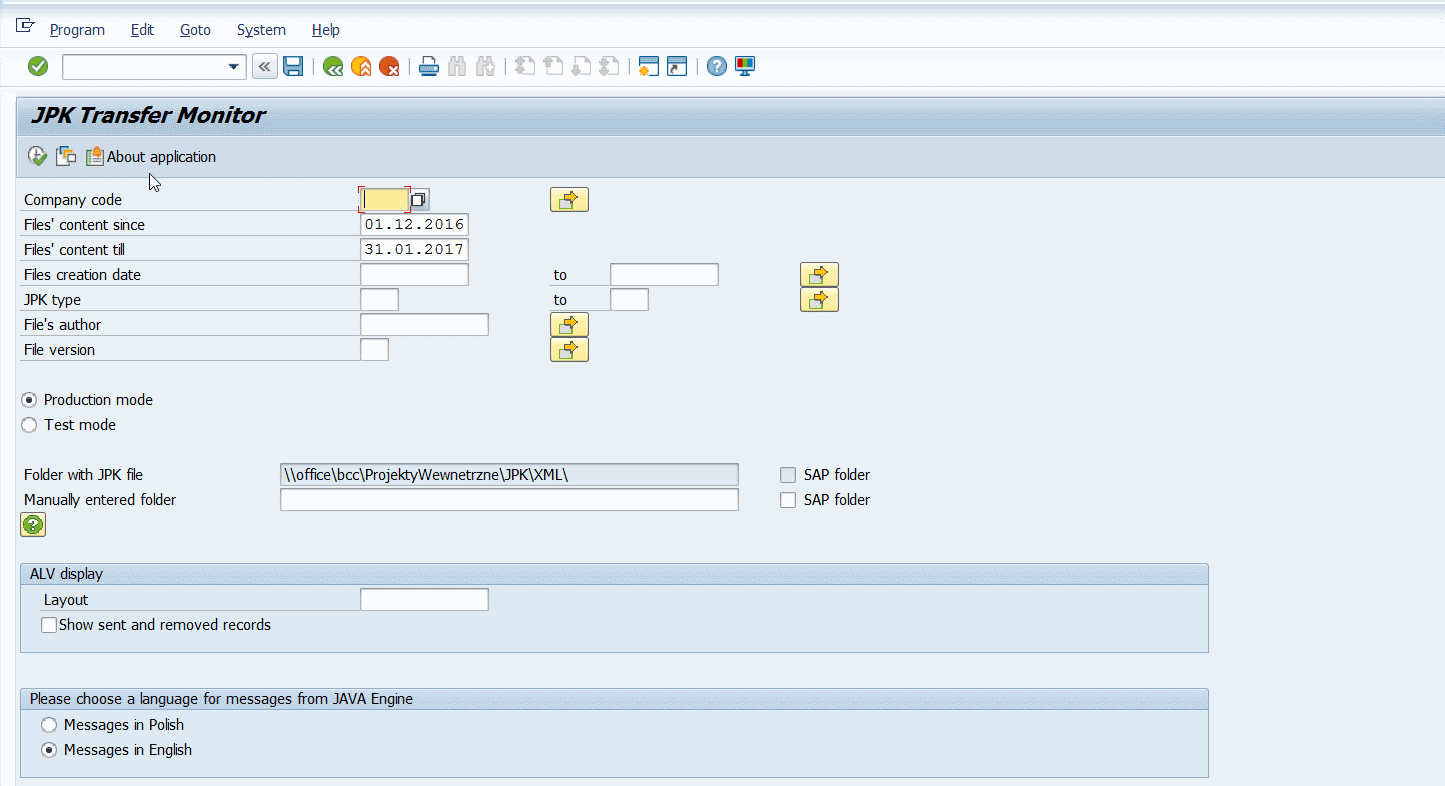Click the Manually entered folder field
Image resolution: width=1445 pixels, height=786 pixels.
coord(509,500)
